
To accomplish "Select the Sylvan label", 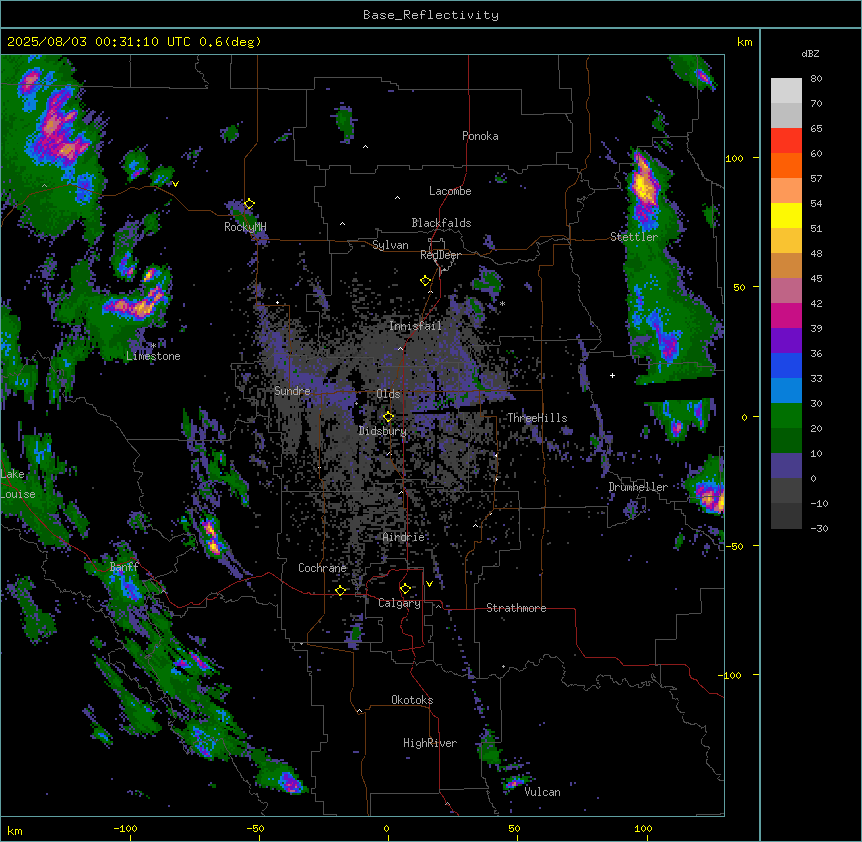I will [390, 245].
